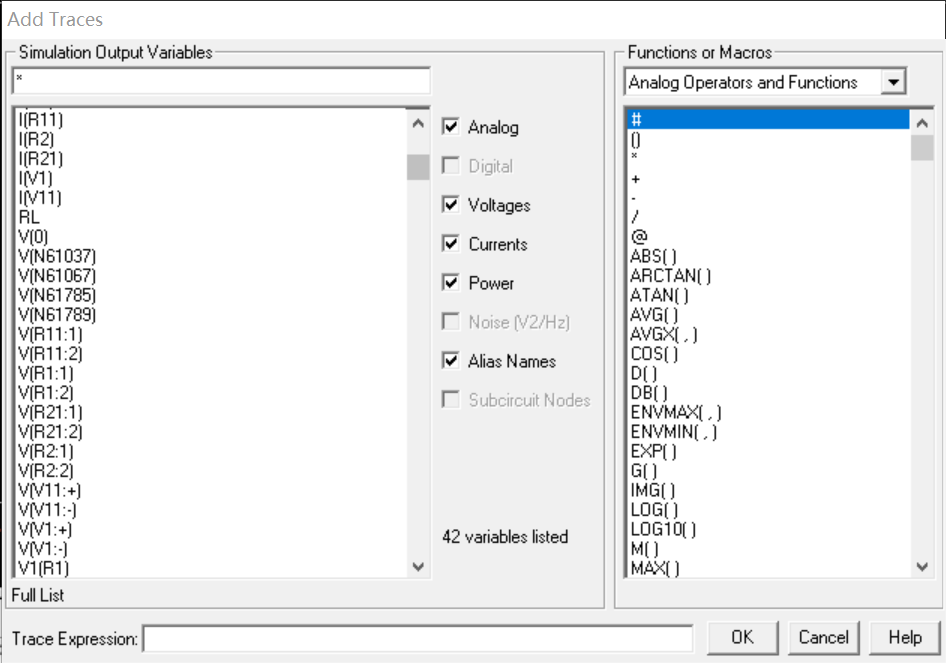
Task: Click the variable filter field with asterisk
Action: pyautogui.click(x=221, y=81)
